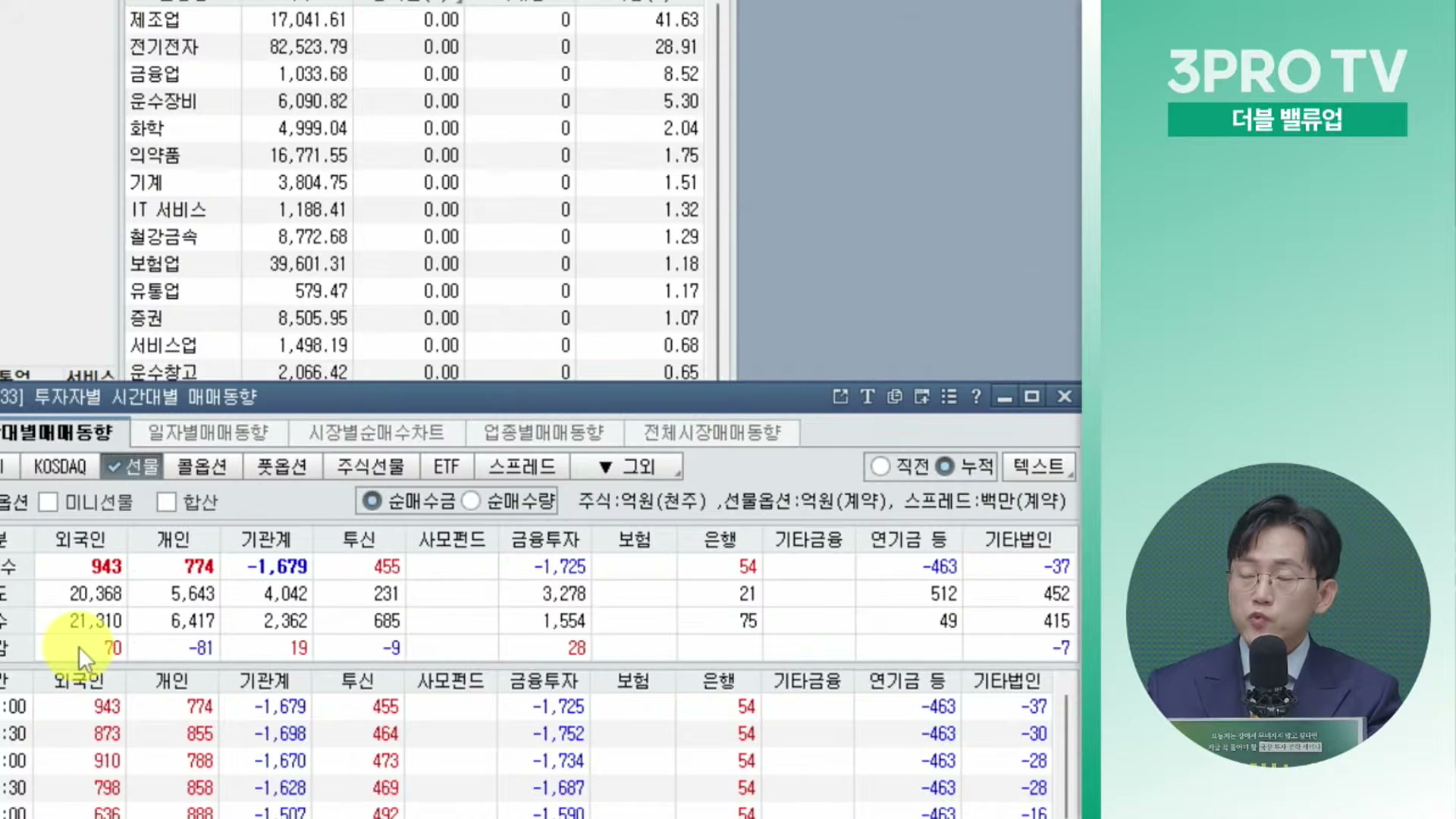
Task: Open the 텍스트 dropdown button
Action: point(1038,466)
